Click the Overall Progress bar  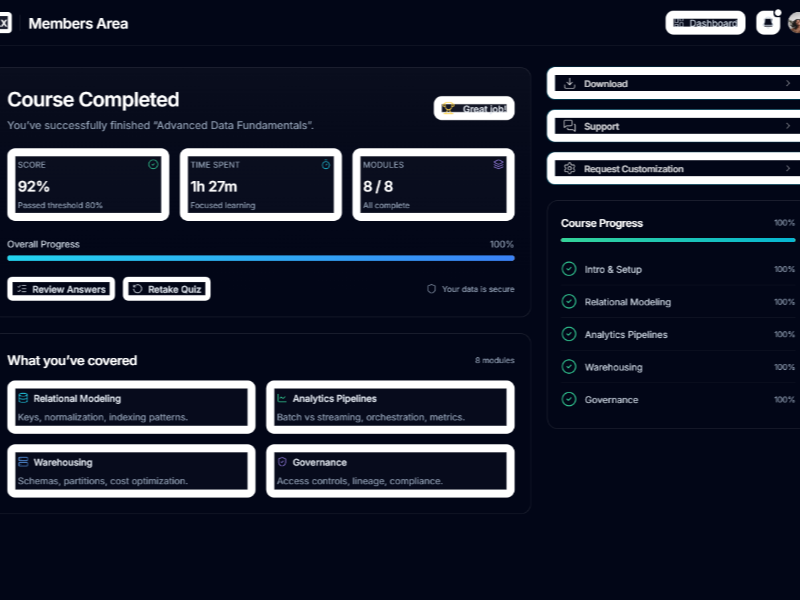click(x=260, y=258)
